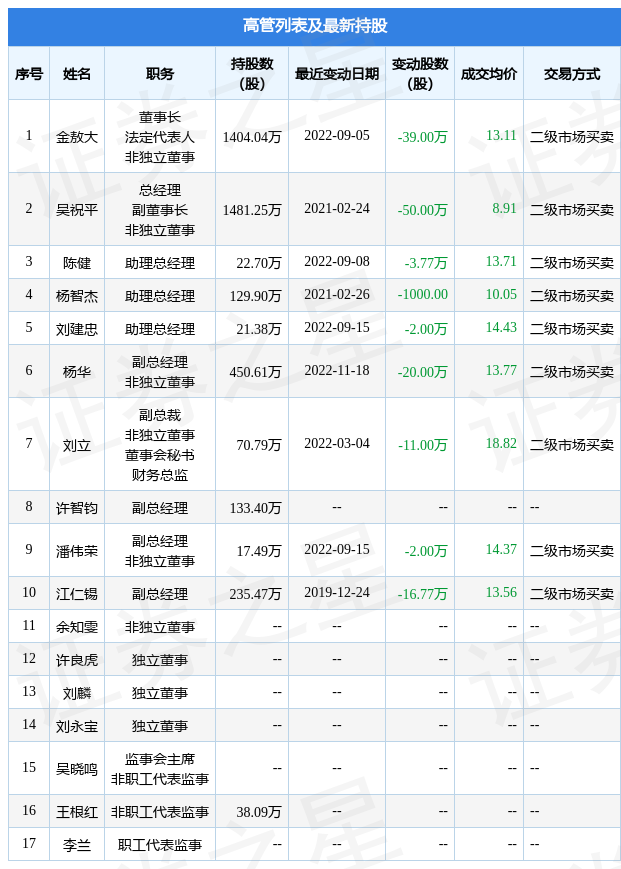Click the name 金敖大
This screenshot has width=621, height=869.
pyautogui.click(x=76, y=137)
